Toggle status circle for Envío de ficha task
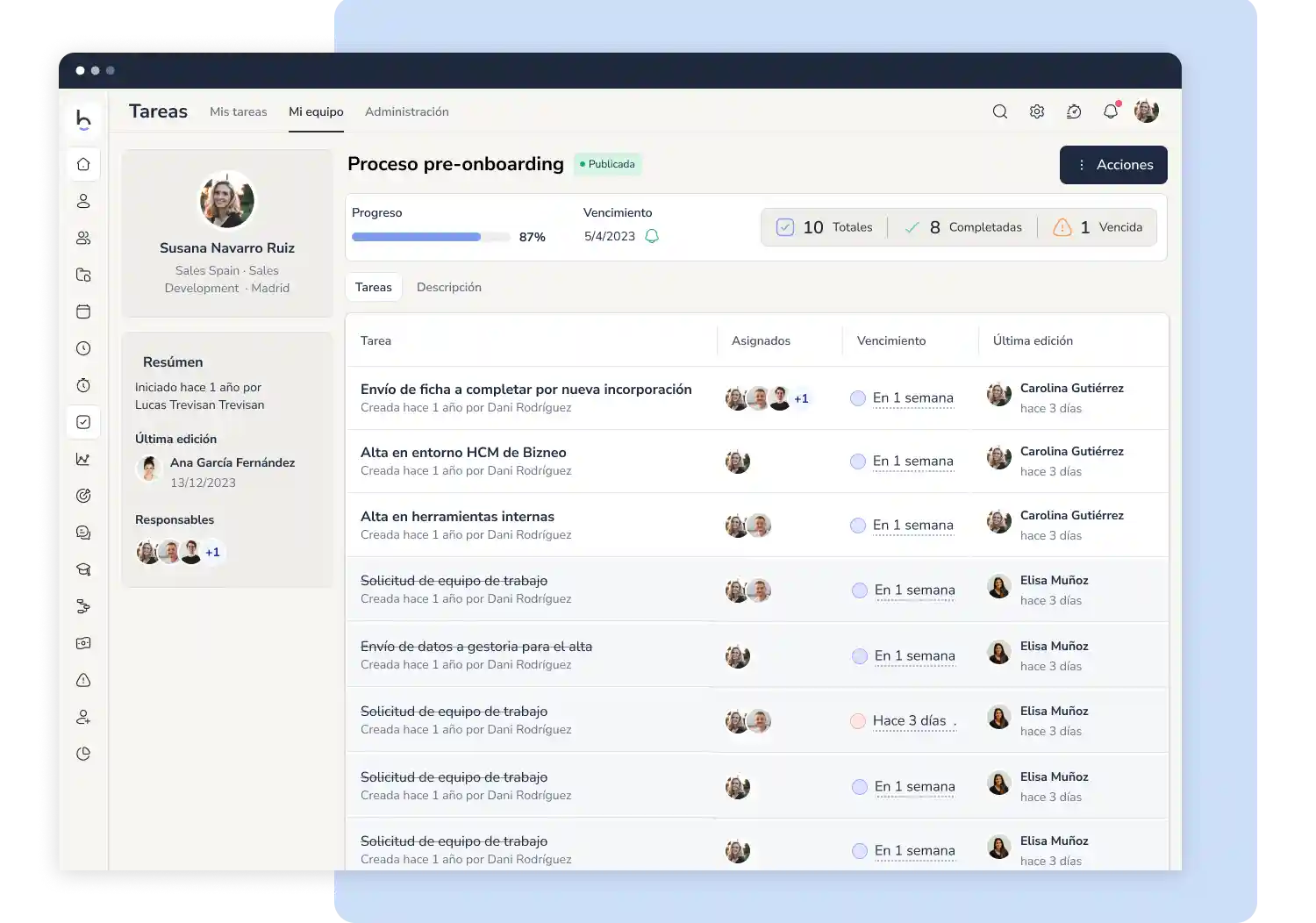 point(858,398)
